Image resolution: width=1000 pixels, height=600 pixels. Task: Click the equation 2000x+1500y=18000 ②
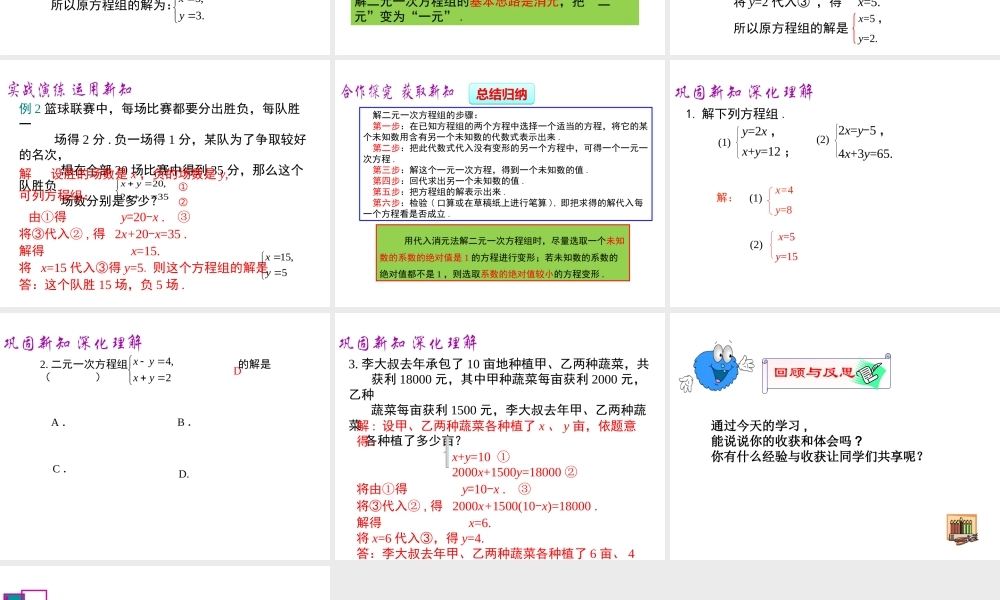click(515, 472)
